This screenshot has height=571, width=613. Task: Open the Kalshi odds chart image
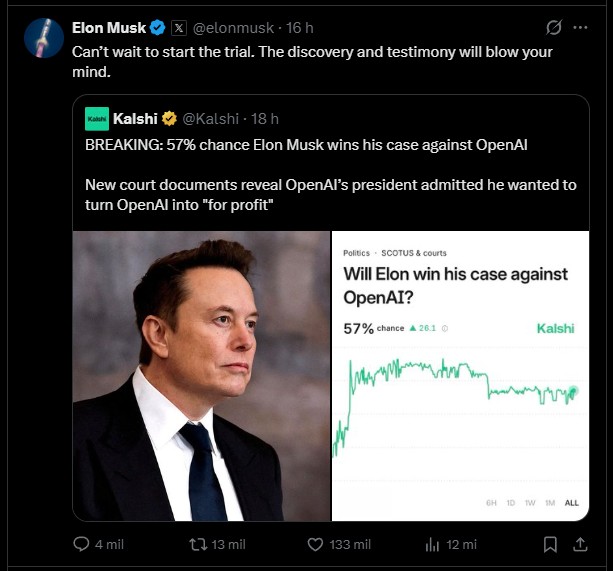(460, 376)
